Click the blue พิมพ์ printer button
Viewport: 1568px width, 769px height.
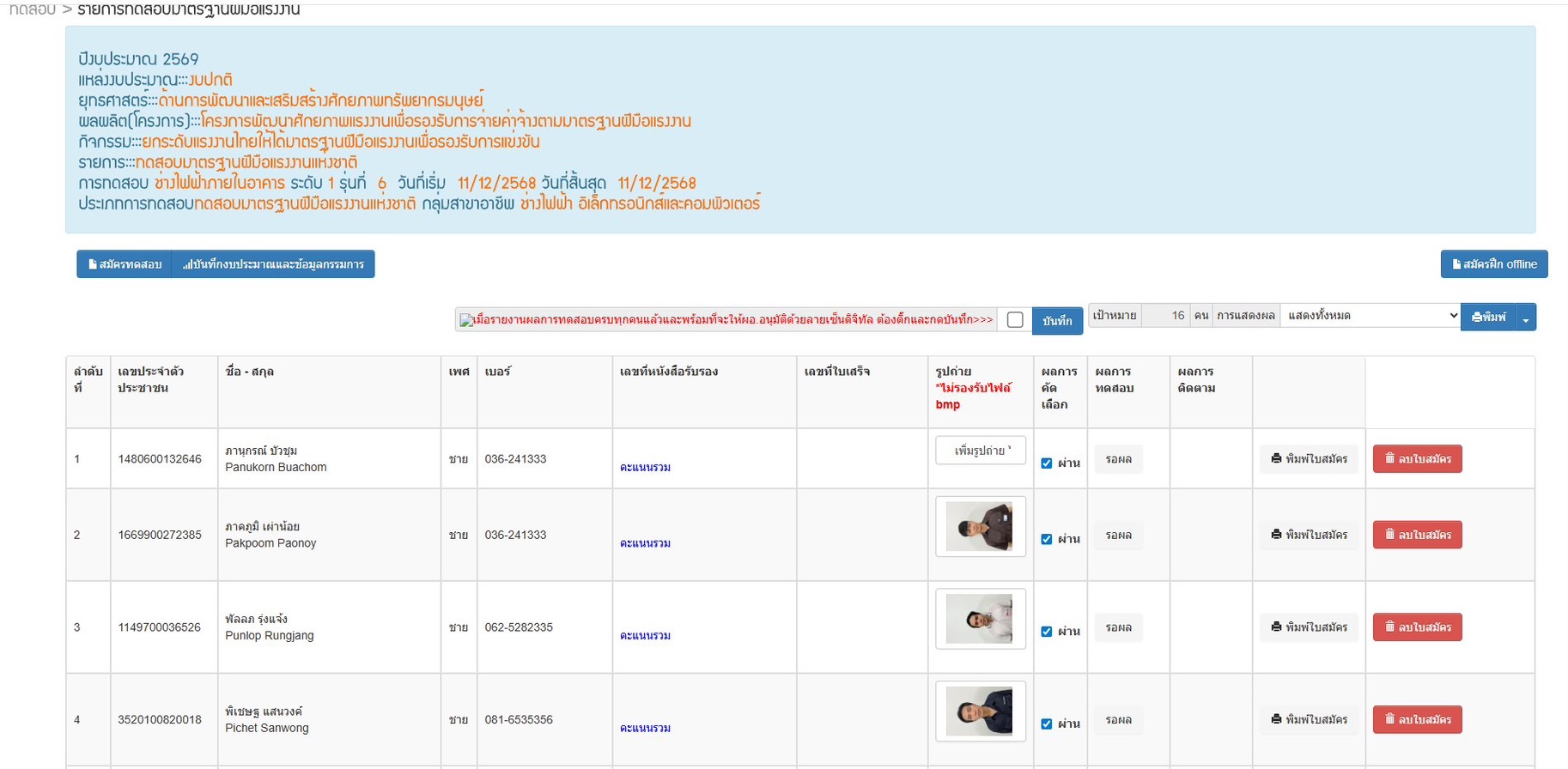tap(1488, 317)
